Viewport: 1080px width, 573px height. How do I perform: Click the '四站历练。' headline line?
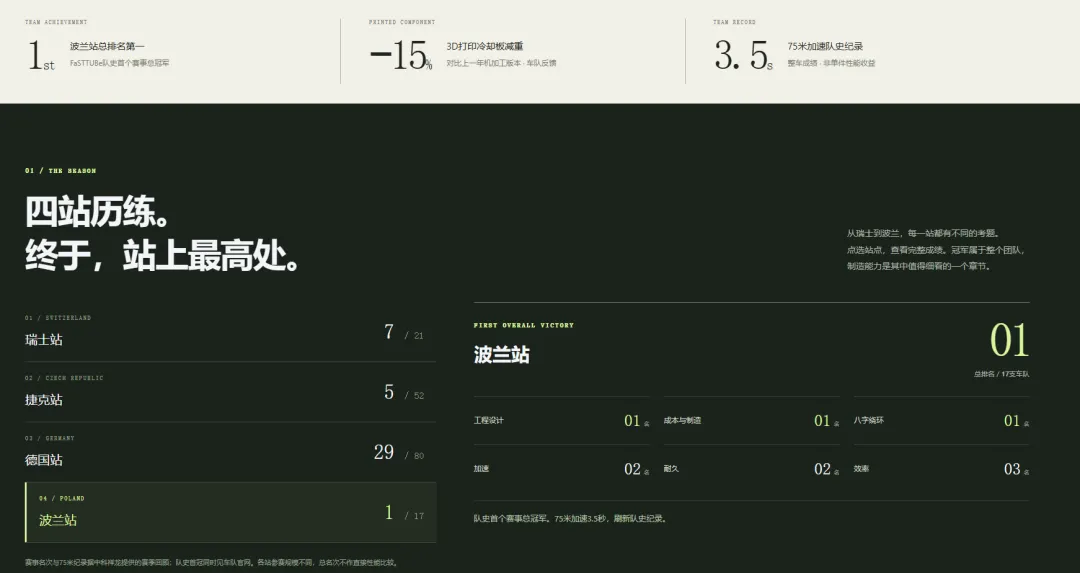97,211
